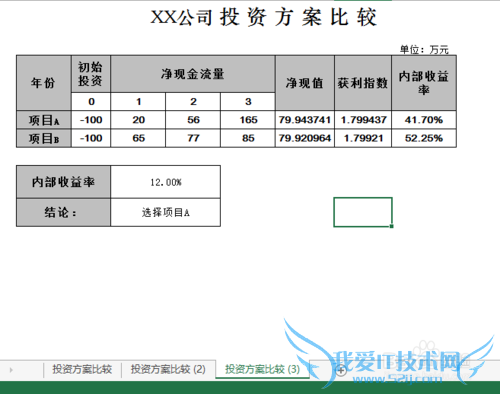Click the green-outlined active cell
Image resolution: width=500 pixels, height=394 pixels.
pyautogui.click(x=363, y=212)
